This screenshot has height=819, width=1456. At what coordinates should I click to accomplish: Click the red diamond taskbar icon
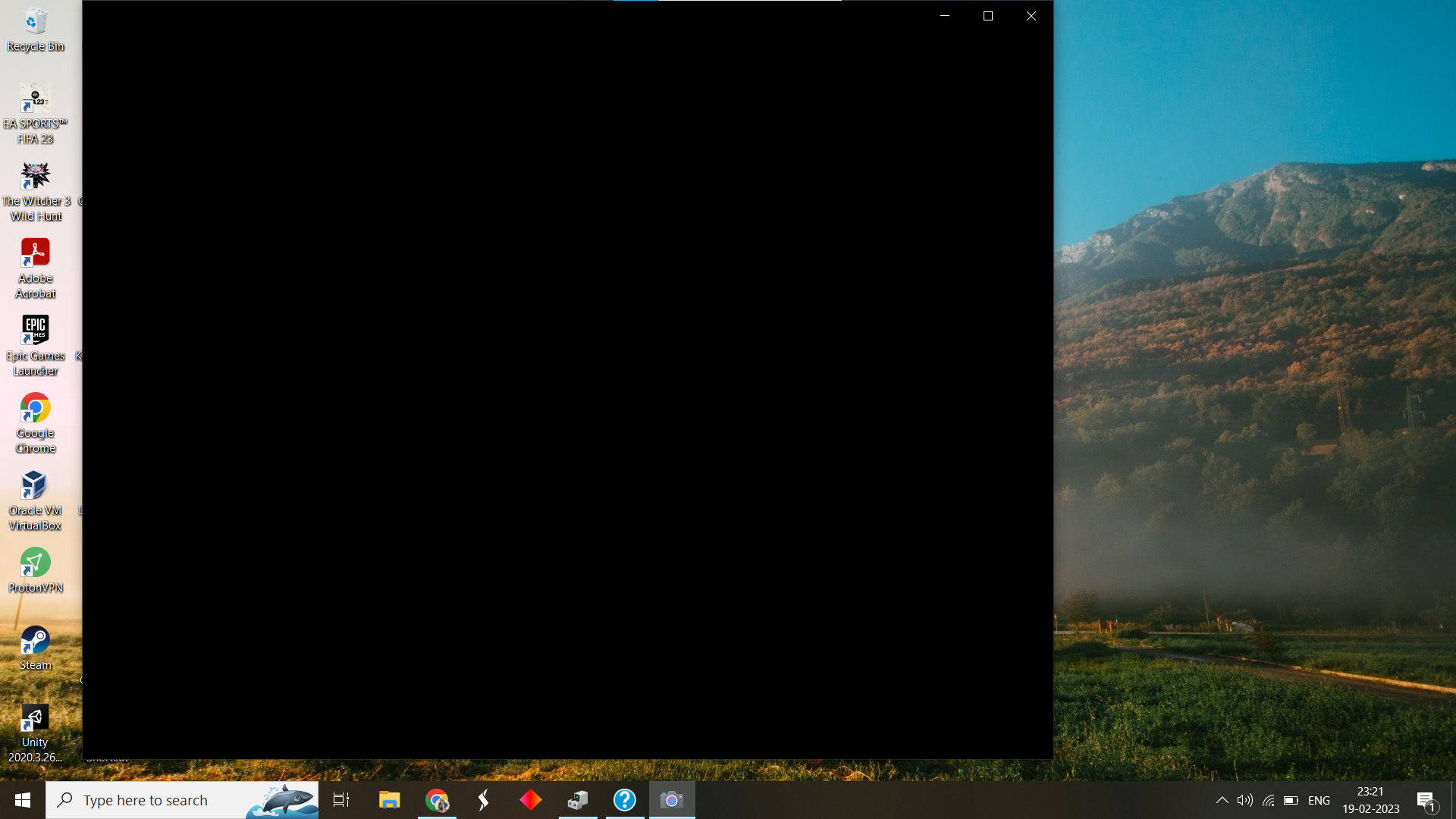click(530, 800)
